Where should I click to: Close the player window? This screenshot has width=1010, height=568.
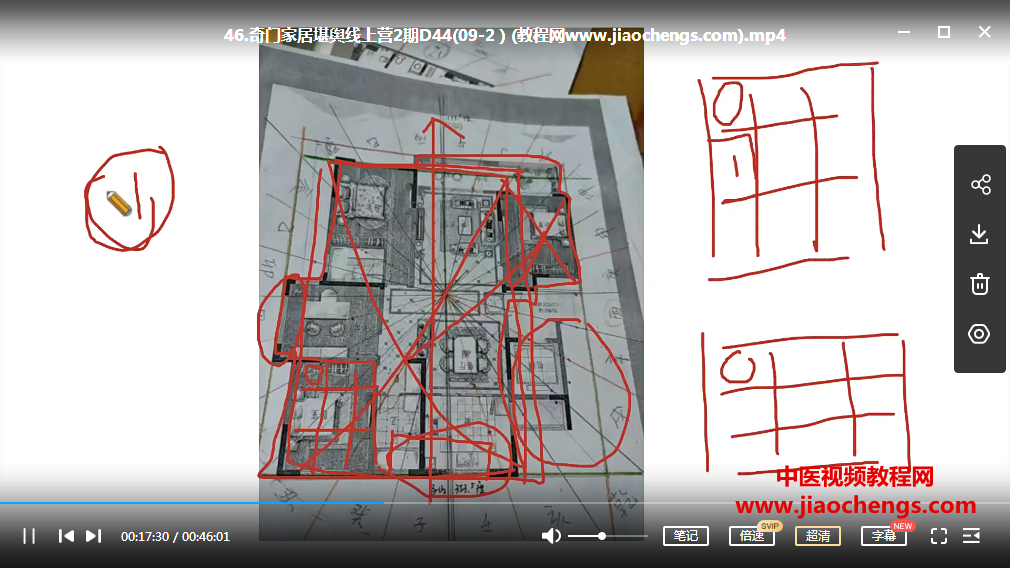[984, 32]
